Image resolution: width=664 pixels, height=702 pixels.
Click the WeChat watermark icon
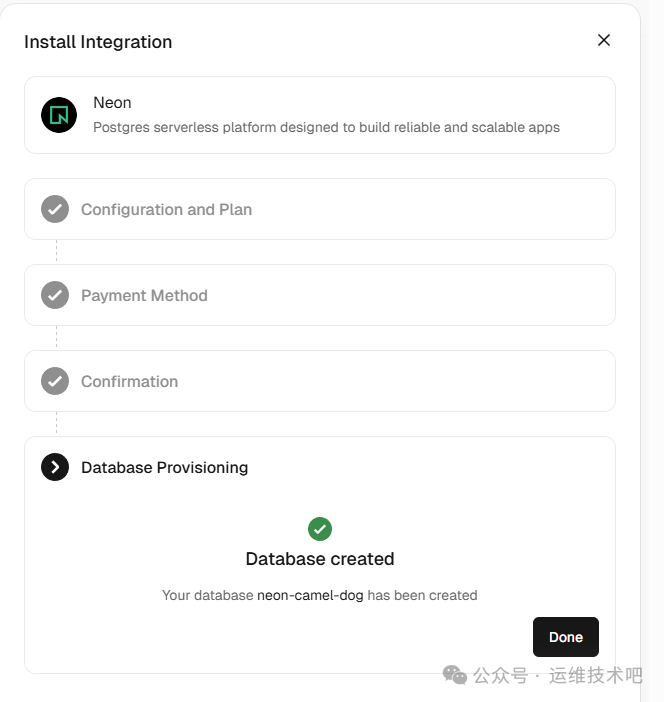pyautogui.click(x=455, y=676)
